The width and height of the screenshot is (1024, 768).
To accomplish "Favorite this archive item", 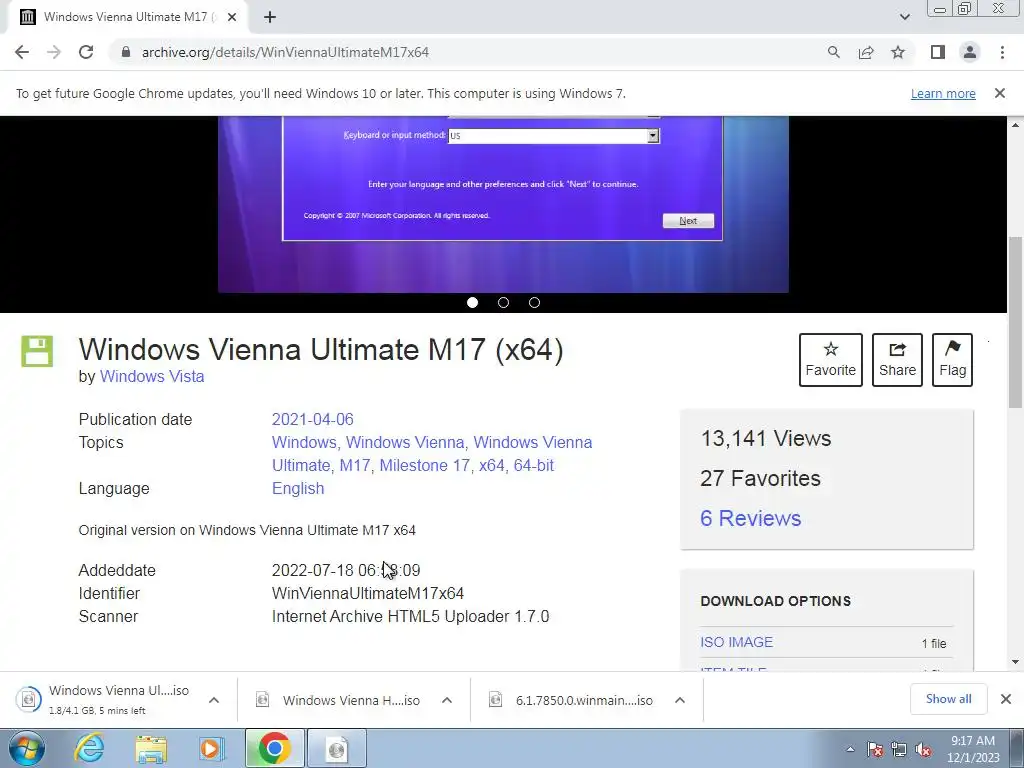I will coord(831,360).
